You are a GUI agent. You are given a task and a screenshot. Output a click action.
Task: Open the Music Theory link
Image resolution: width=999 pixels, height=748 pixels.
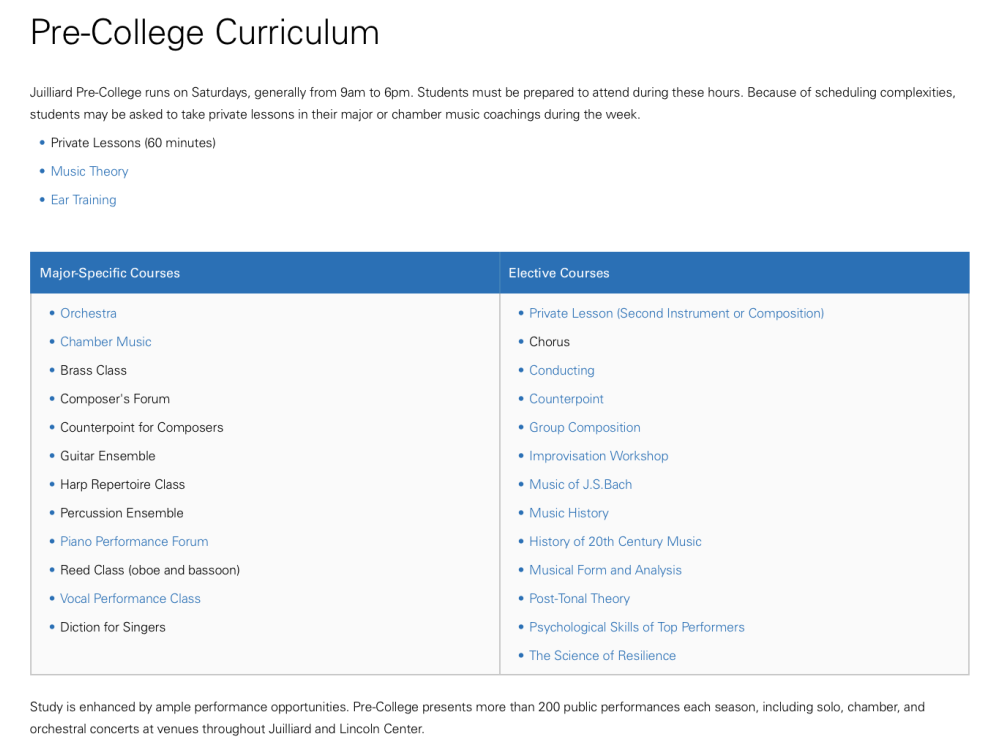(89, 171)
